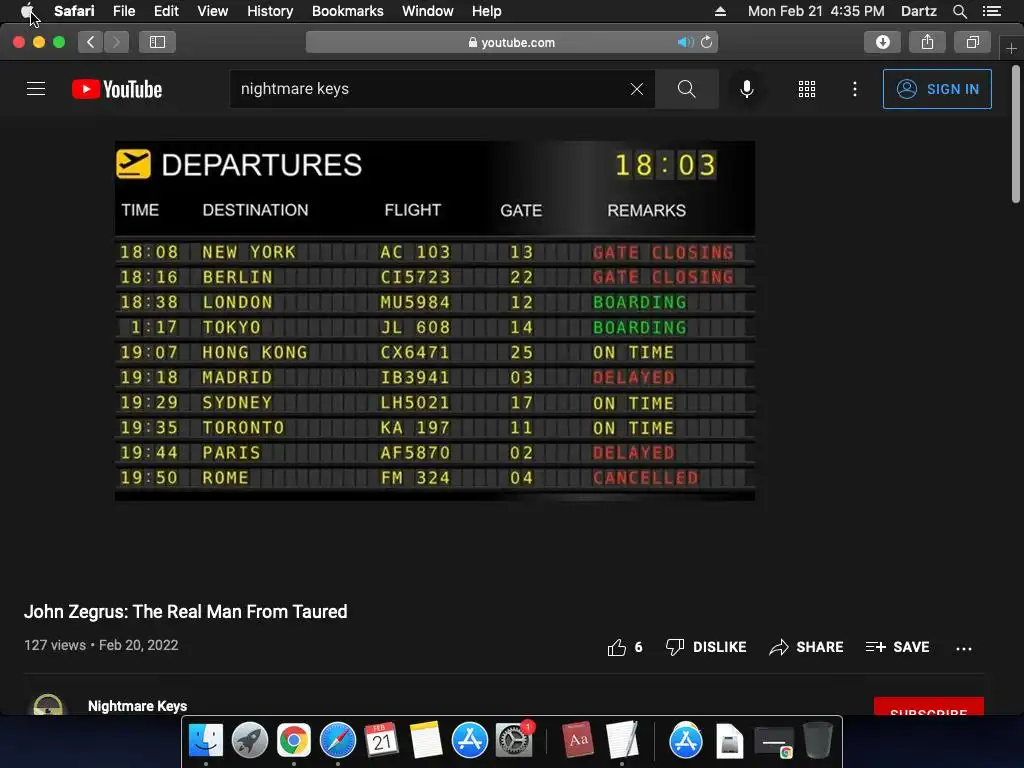This screenshot has height=768, width=1024.
Task: Open Notification Center
Action: [991, 11]
